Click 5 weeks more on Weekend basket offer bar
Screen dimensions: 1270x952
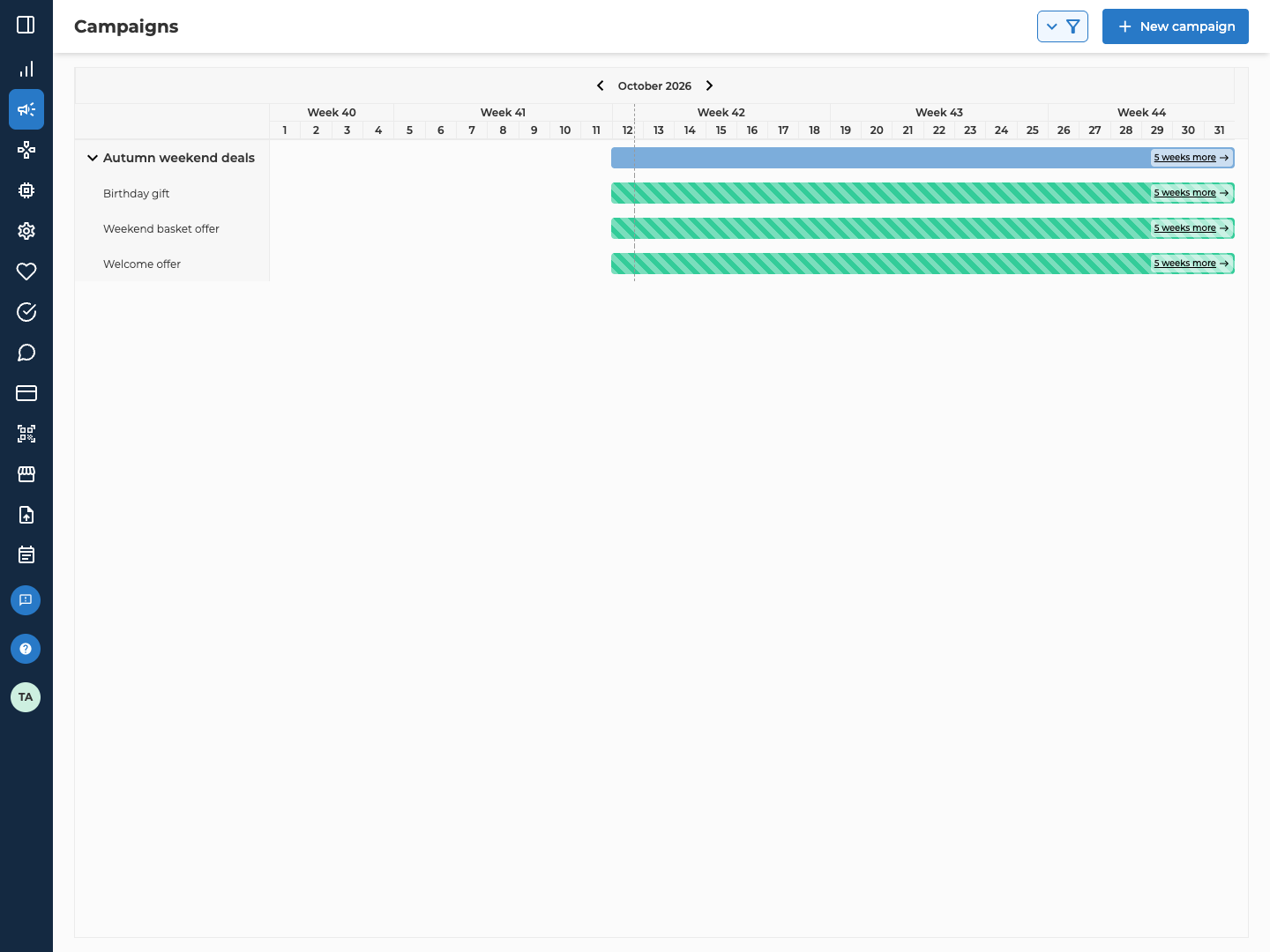tap(1192, 228)
